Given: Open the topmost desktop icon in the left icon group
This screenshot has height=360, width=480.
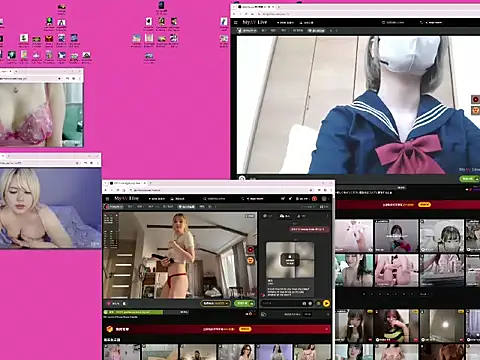Looking at the screenshot, I should click(x=61, y=9).
